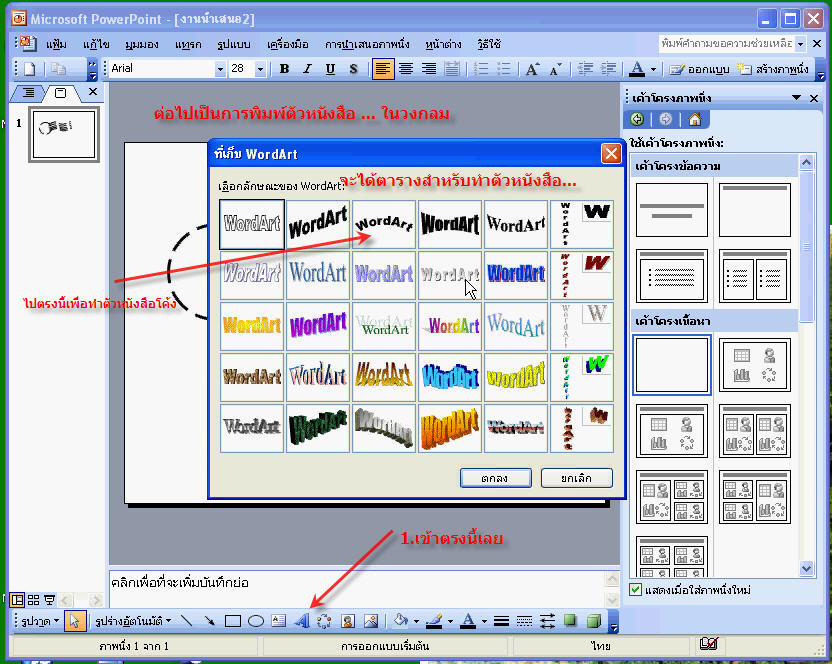Click the ยกเลิก (Cancel) button

(x=577, y=478)
